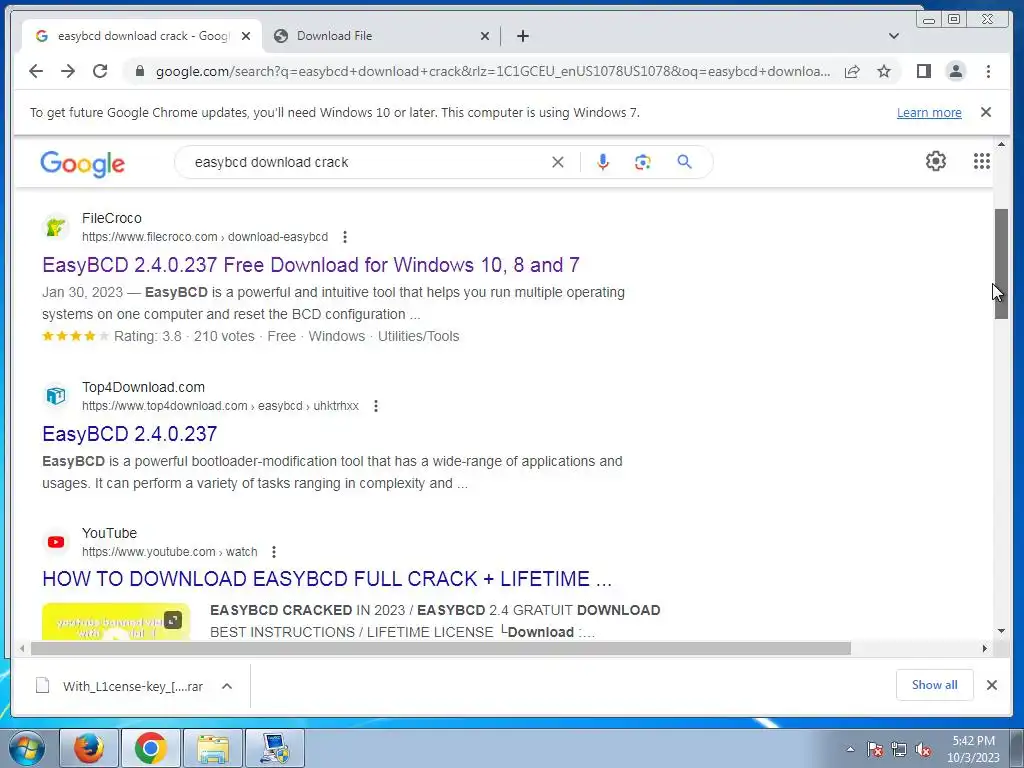Image resolution: width=1024 pixels, height=768 pixels.
Task: Open HOW TO DOWNLOAD EASYBCD FULL CRACK video
Action: point(327,579)
